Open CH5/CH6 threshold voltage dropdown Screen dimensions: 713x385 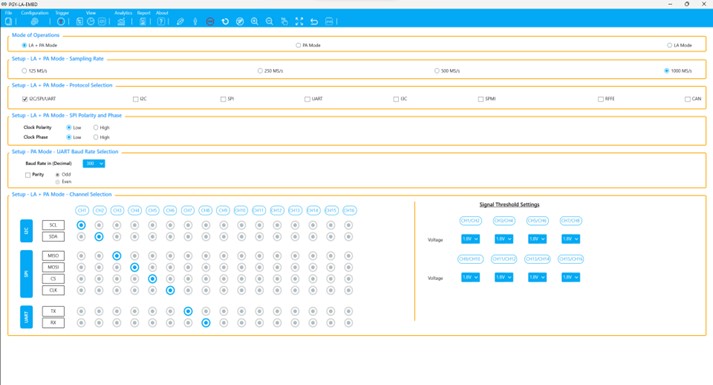pos(537,239)
